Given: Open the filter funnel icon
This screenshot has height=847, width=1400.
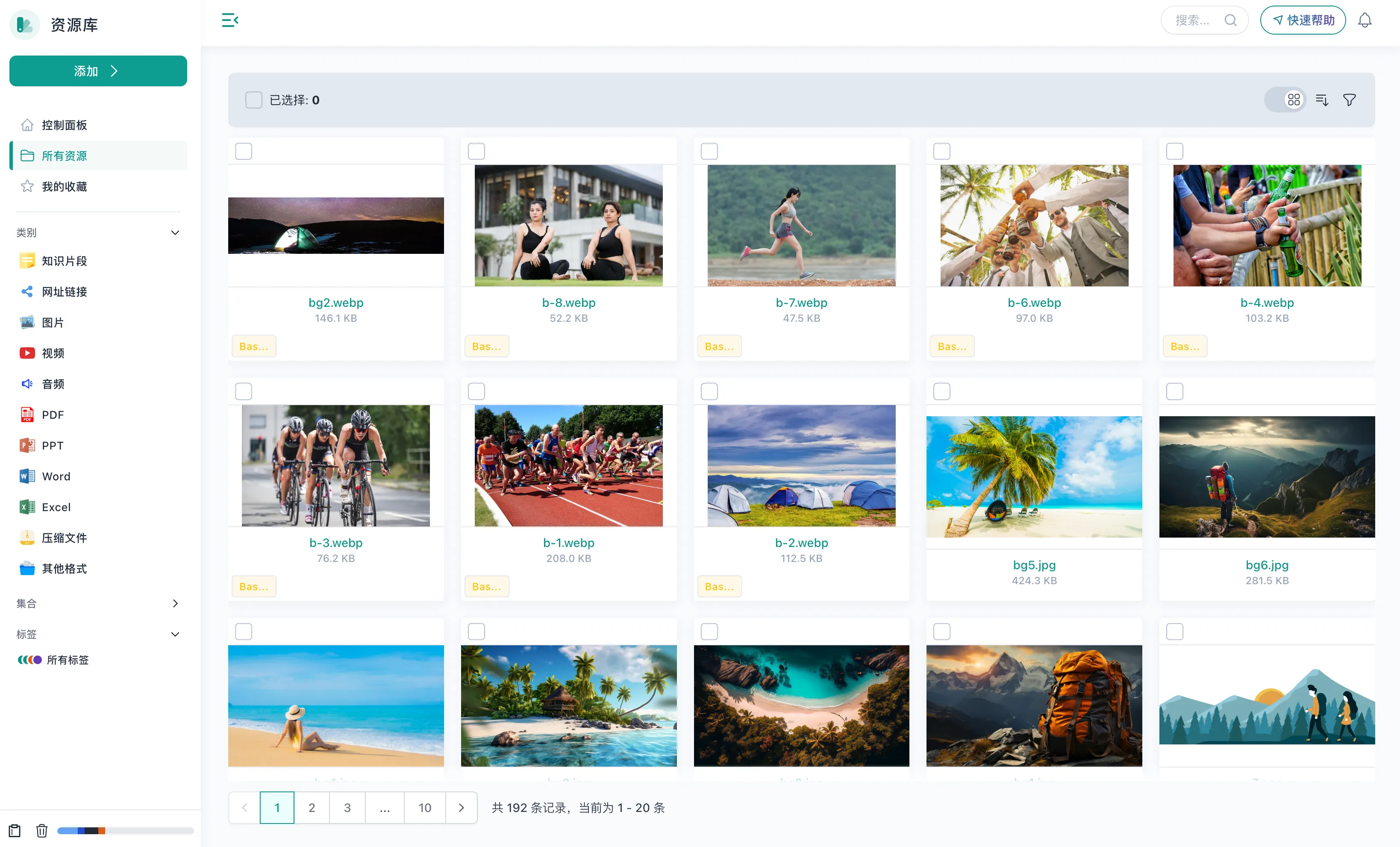Looking at the screenshot, I should point(1349,100).
